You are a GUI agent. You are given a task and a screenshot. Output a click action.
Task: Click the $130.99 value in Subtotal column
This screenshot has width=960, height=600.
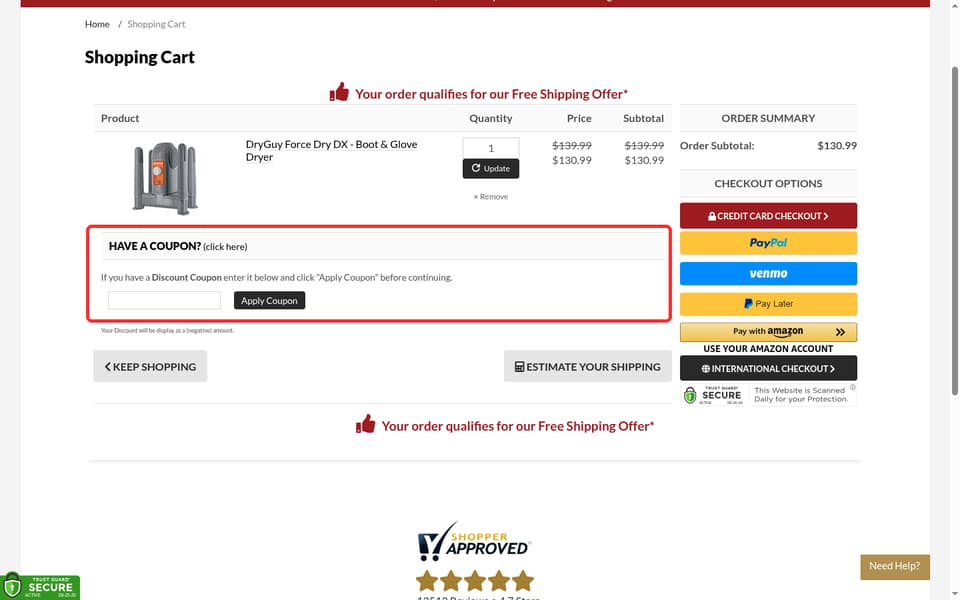(643, 160)
